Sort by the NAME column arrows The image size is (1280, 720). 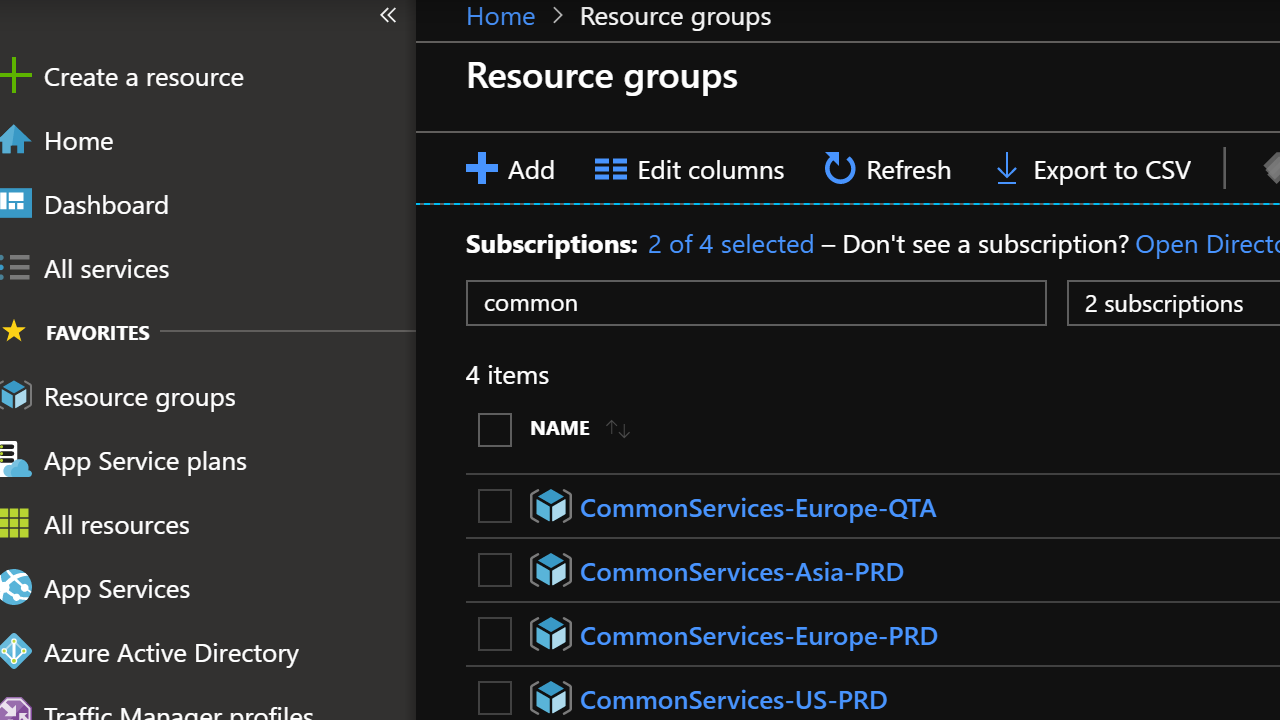pos(618,430)
